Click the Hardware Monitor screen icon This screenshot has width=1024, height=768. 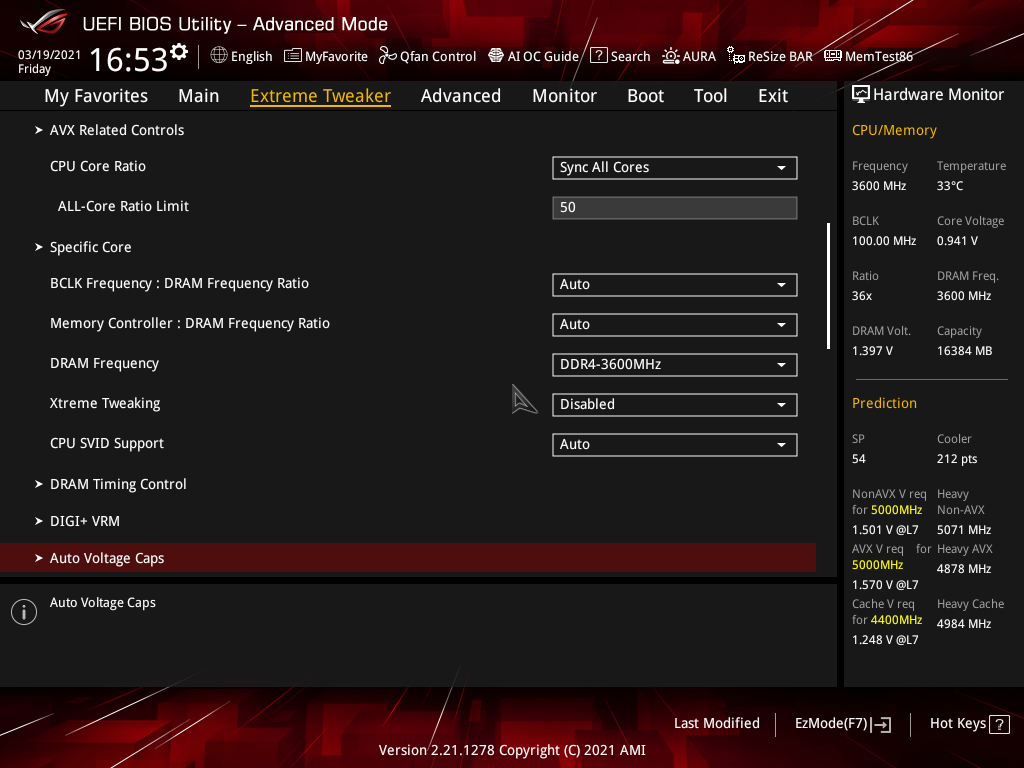tap(861, 95)
